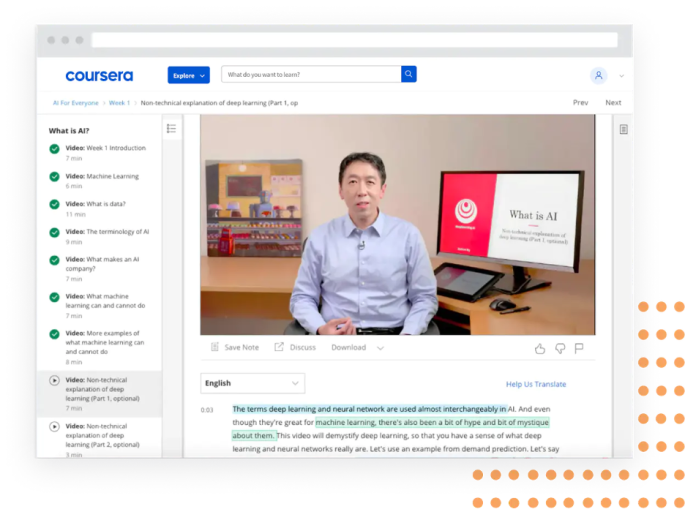
Task: Select the play circle for Part 2 video
Action: (54, 426)
